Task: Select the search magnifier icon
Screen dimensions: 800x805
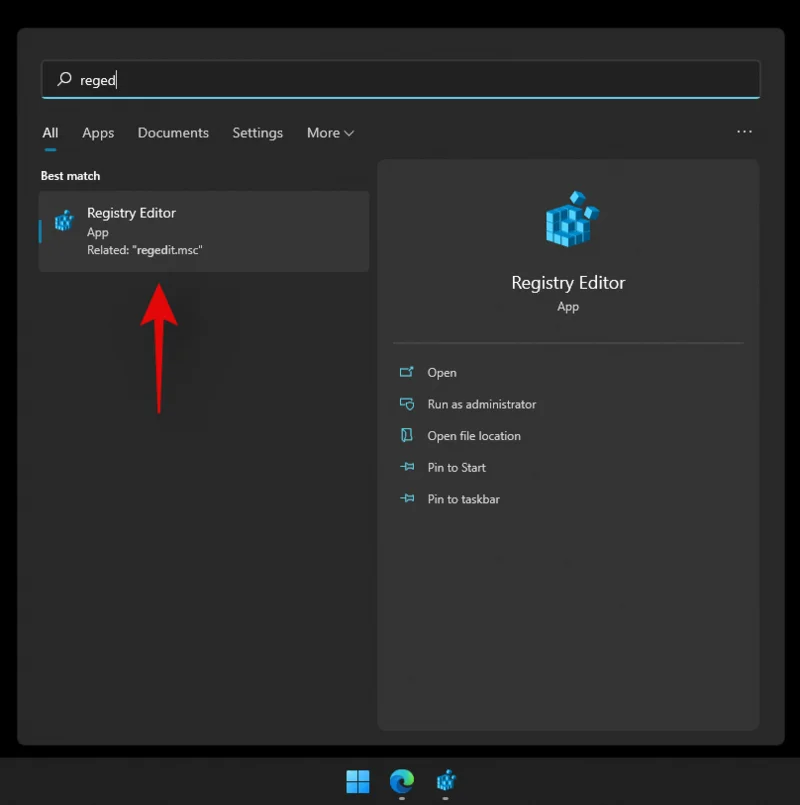Action: click(63, 79)
